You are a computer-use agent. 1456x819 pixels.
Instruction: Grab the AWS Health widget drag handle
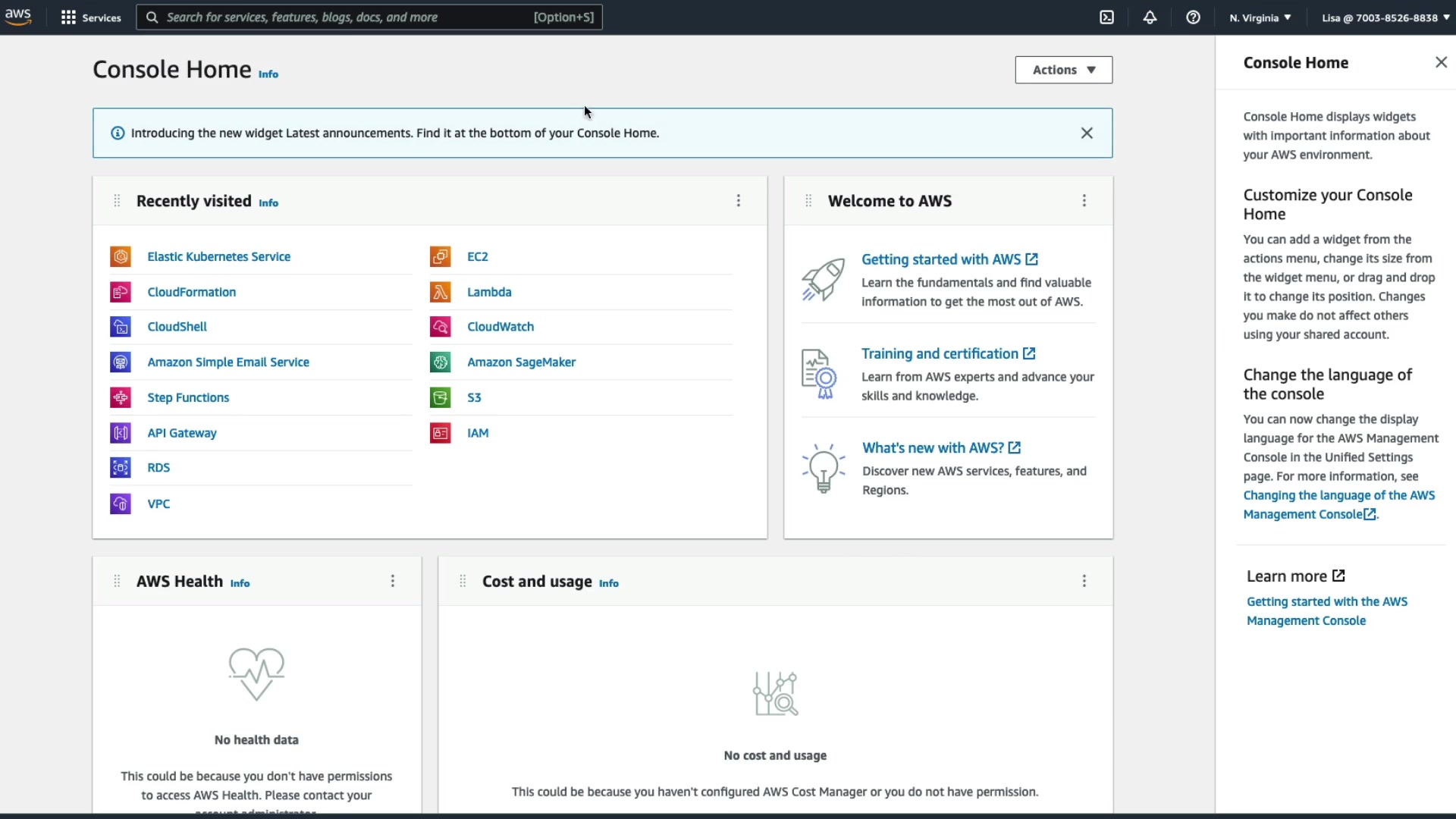point(117,581)
